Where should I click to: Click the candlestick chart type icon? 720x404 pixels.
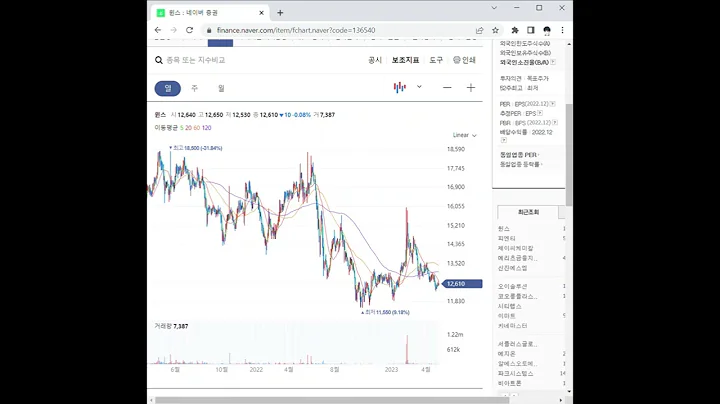point(399,87)
